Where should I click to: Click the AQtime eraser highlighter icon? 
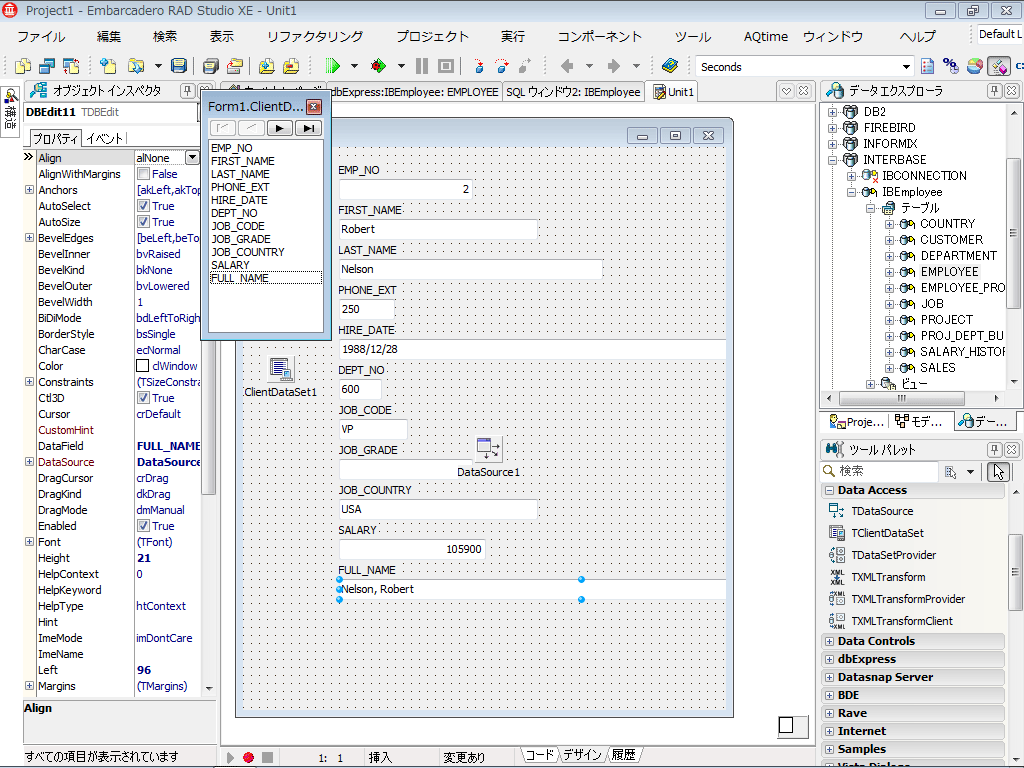[999, 66]
